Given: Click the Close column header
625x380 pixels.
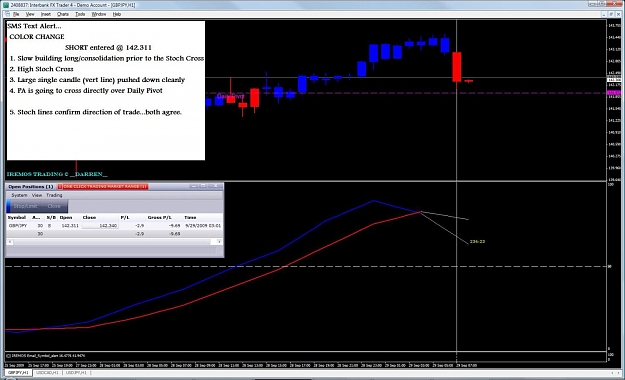Looking at the screenshot, I should point(89,217).
